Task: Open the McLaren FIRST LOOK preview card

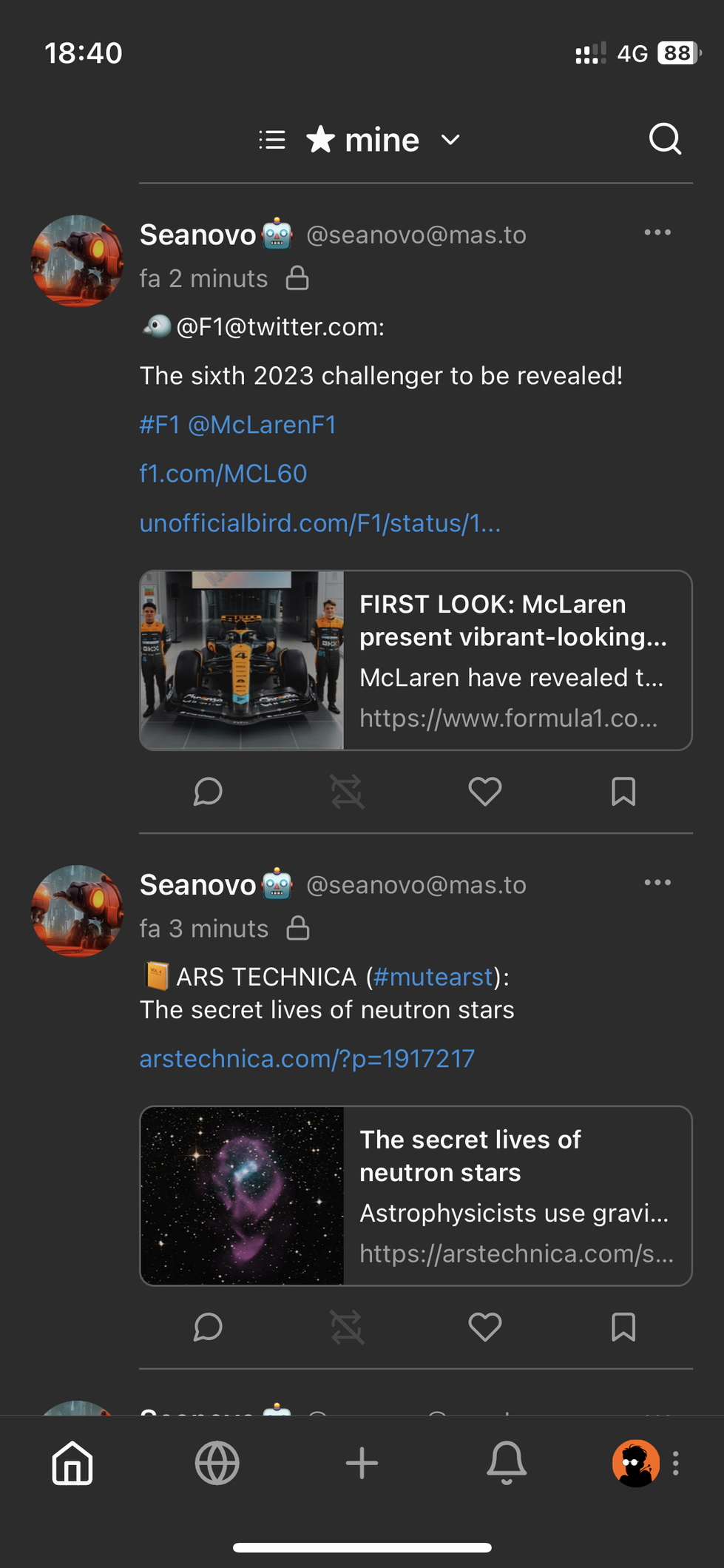Action: [416, 660]
